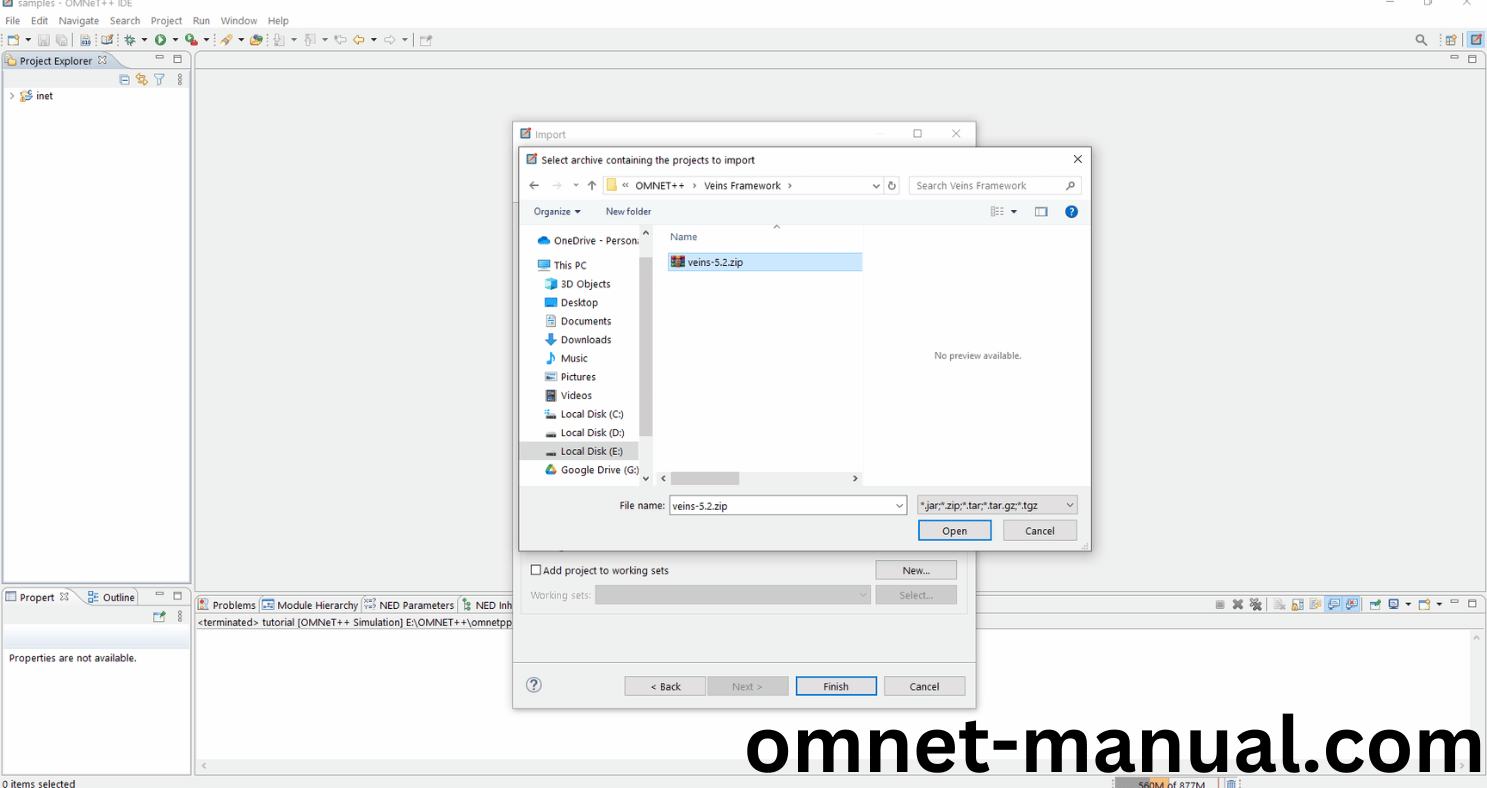Launch the simulation with the Run toolbar icon
Viewport: 1487px width, 788px height.
[161, 39]
